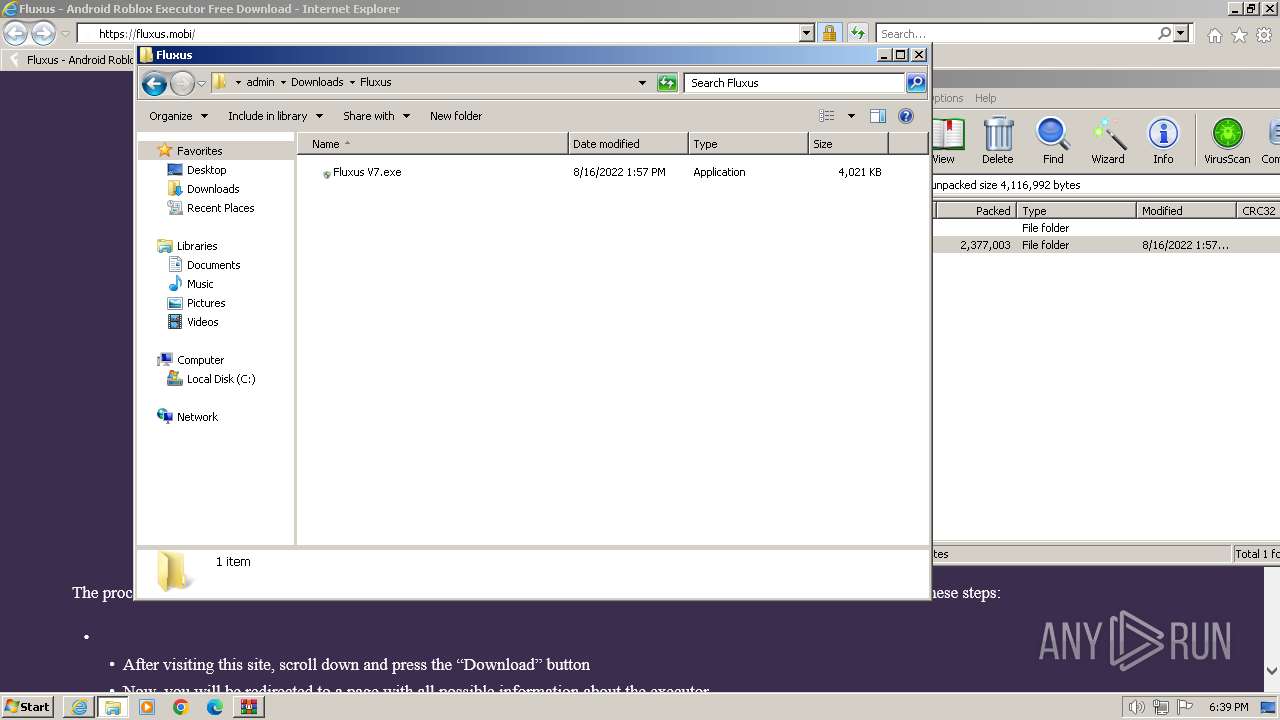The height and width of the screenshot is (720, 1280).
Task: Click Downloads in the address breadcrumb
Action: click(x=317, y=82)
